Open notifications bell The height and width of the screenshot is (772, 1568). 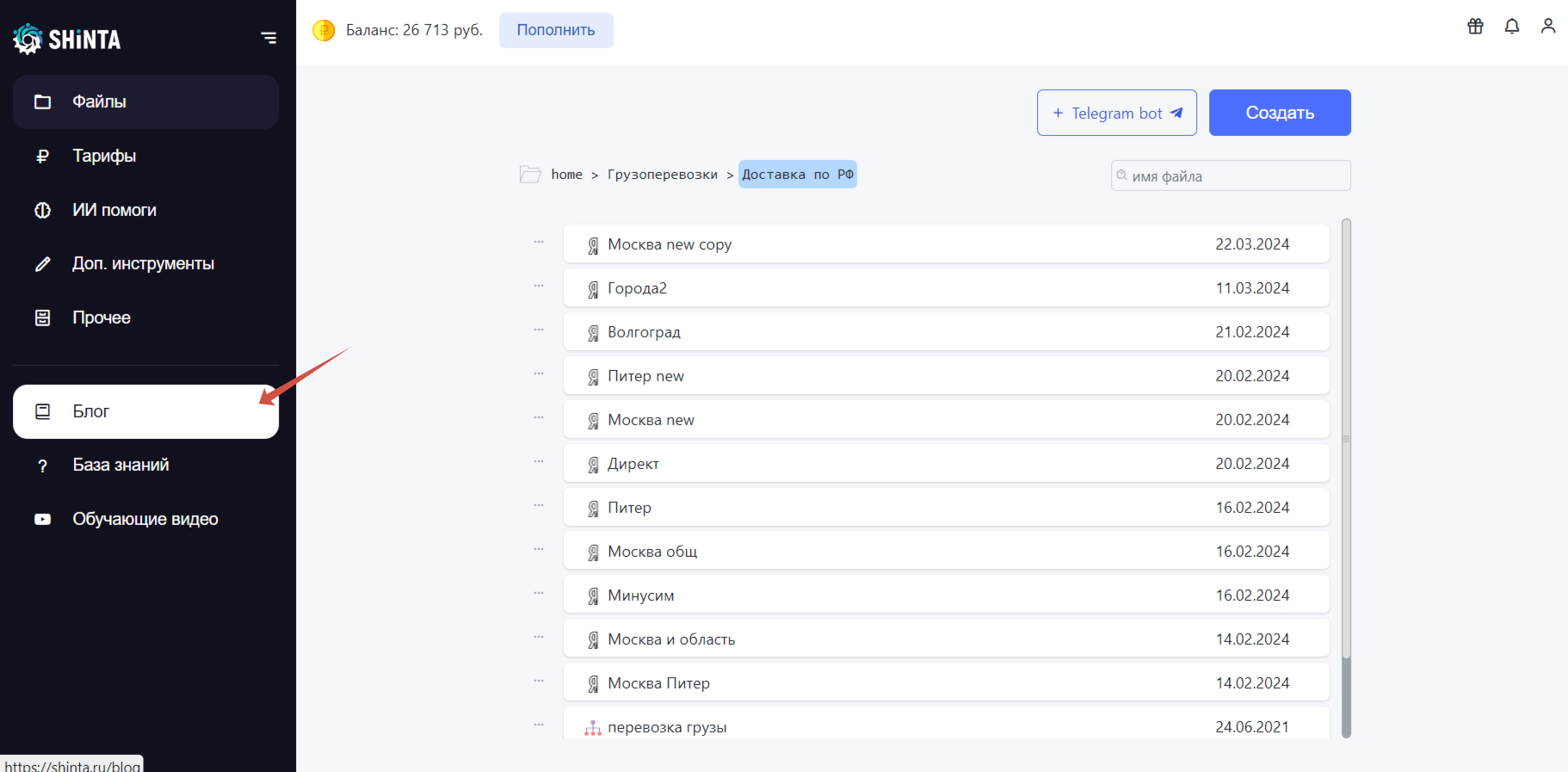pyautogui.click(x=1512, y=27)
